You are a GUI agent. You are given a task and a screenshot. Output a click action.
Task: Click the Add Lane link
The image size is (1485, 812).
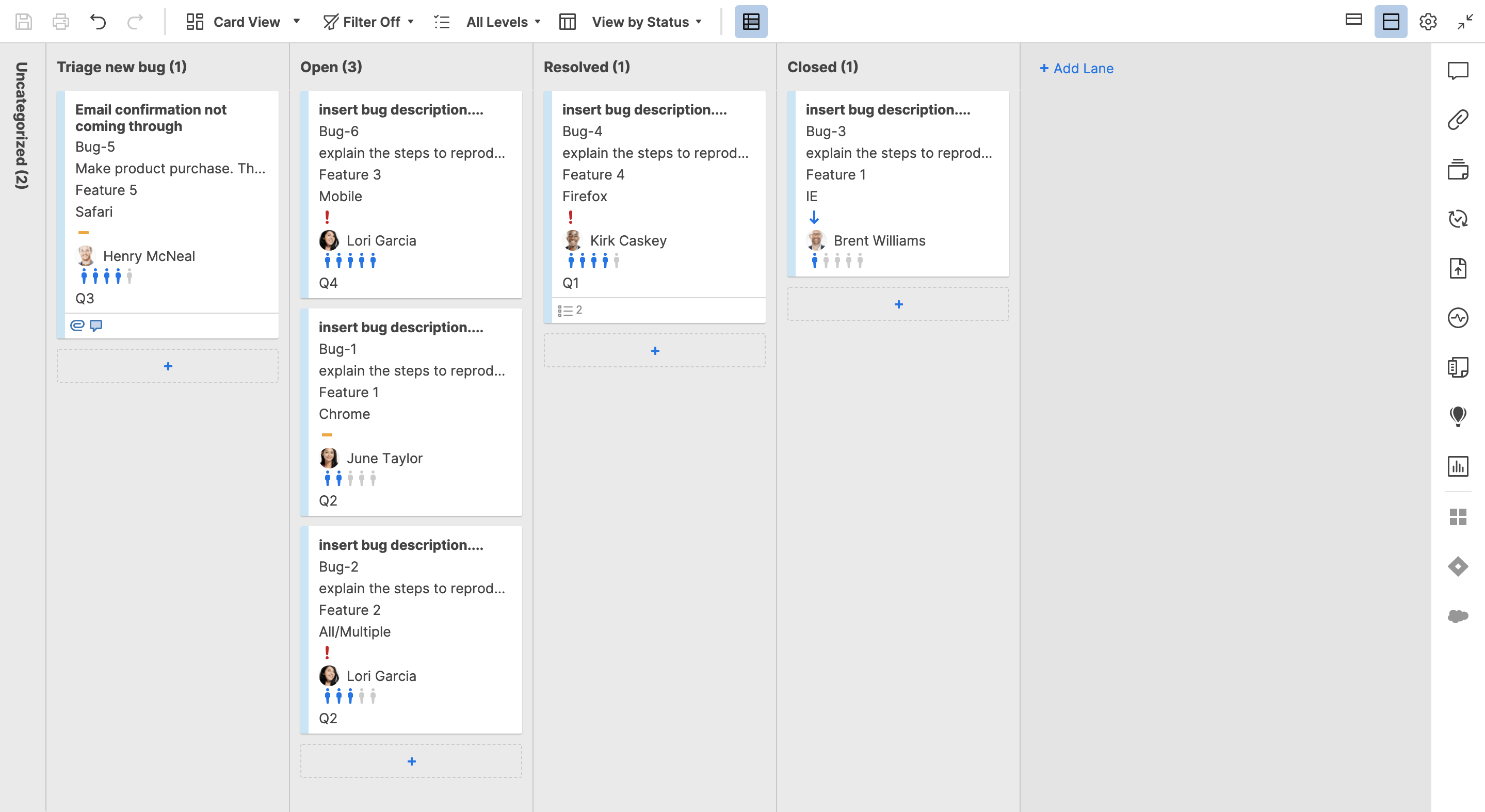[1076, 68]
